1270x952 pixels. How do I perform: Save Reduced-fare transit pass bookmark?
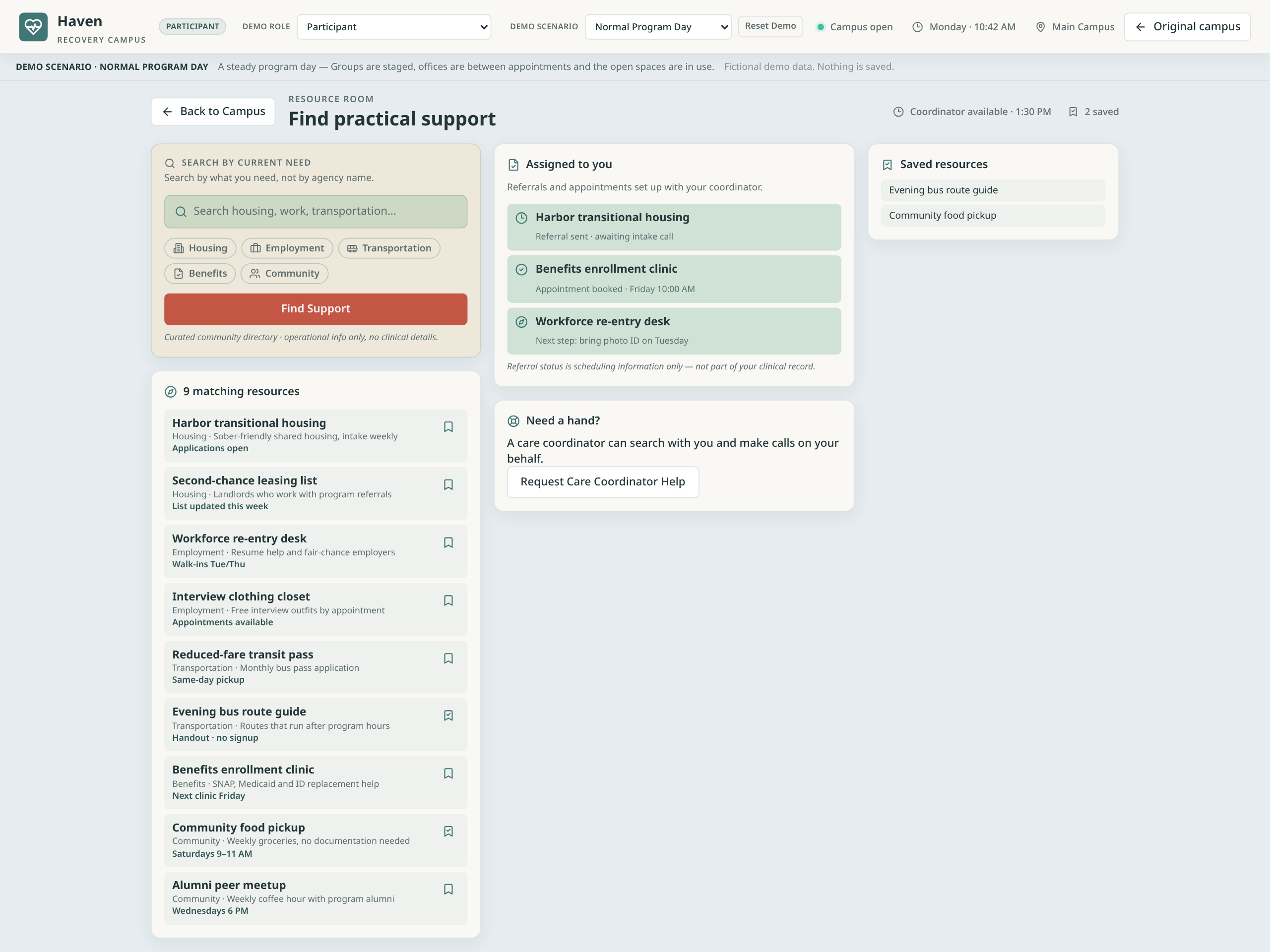pyautogui.click(x=448, y=659)
